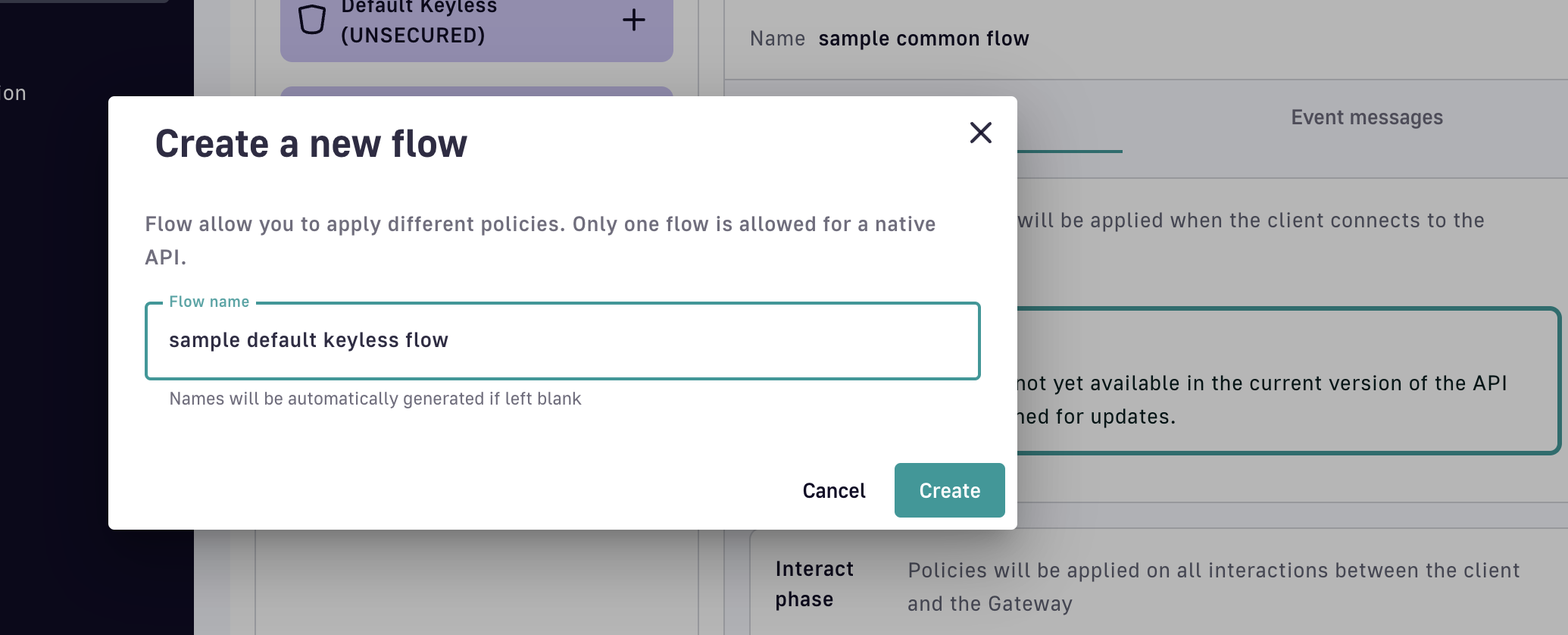Focus the Flow name input field
The width and height of the screenshot is (1568, 635).
point(562,341)
